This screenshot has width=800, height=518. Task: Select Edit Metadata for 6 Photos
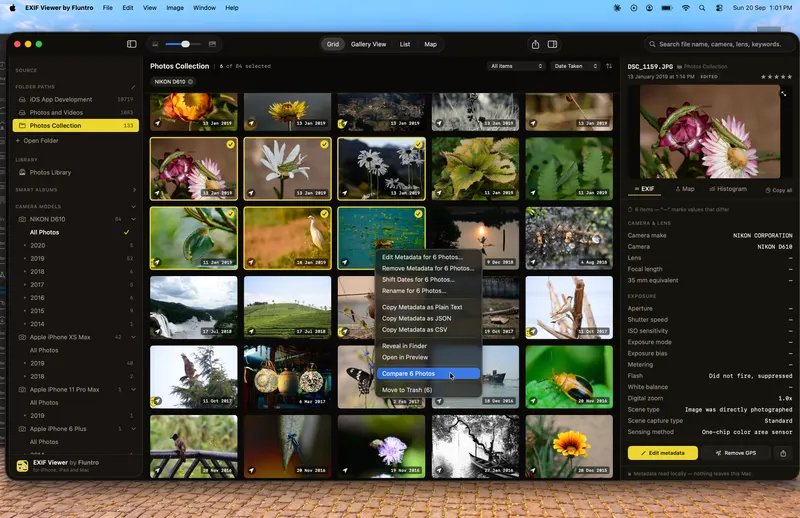[428, 257]
